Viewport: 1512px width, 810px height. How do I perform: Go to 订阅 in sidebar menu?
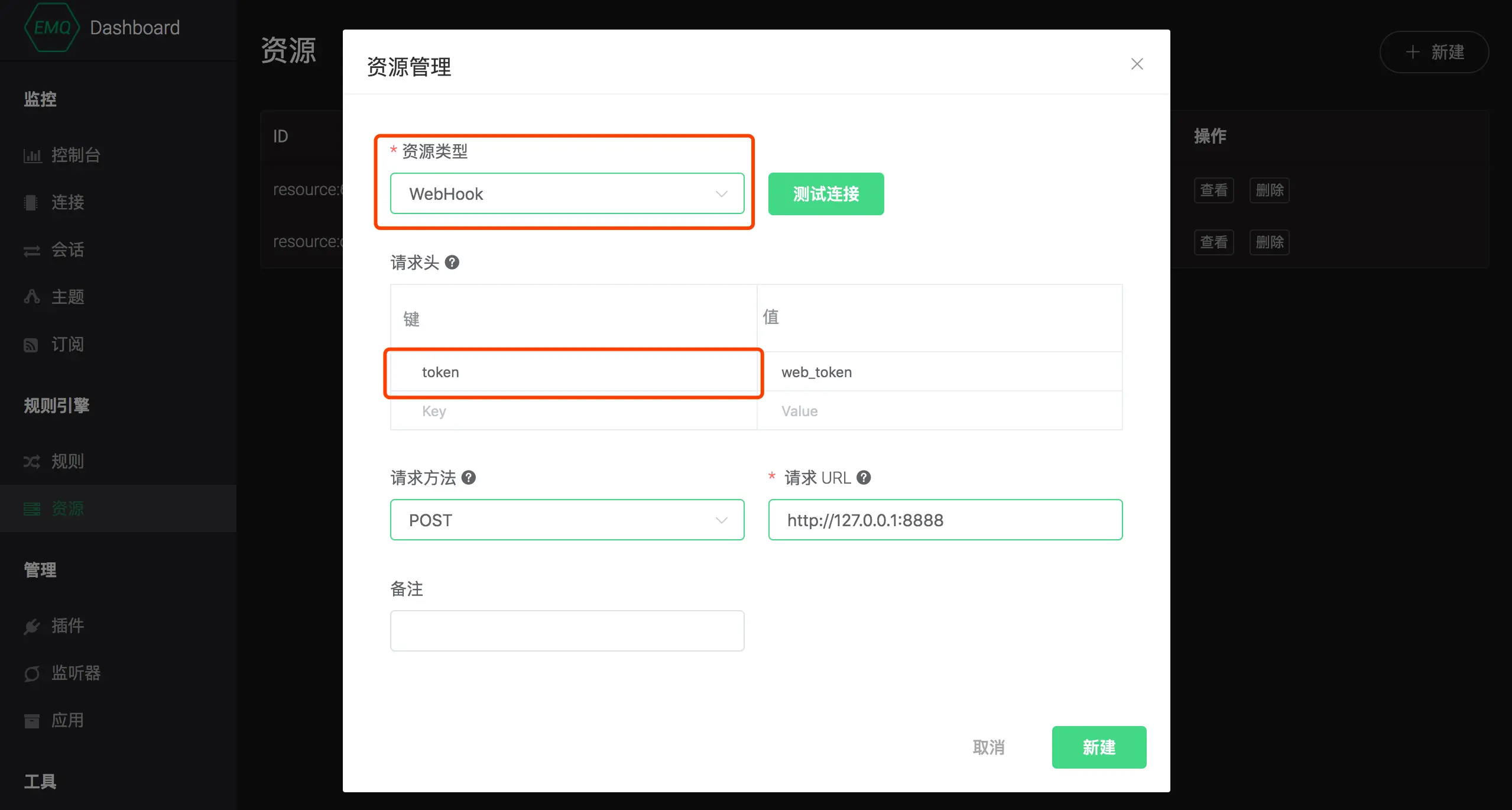pyautogui.click(x=67, y=344)
